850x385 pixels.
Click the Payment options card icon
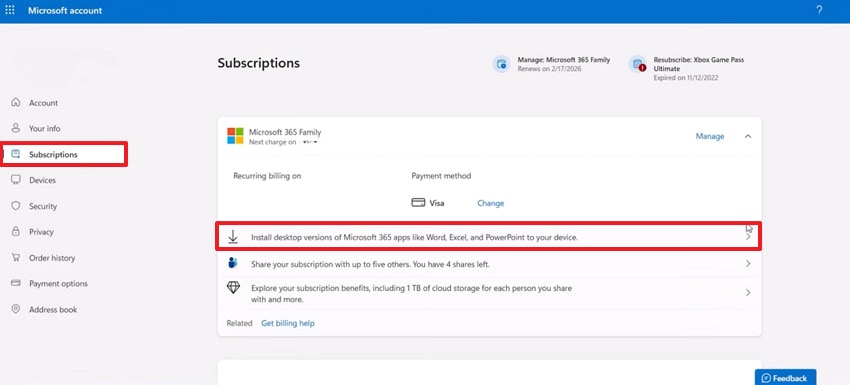16,283
